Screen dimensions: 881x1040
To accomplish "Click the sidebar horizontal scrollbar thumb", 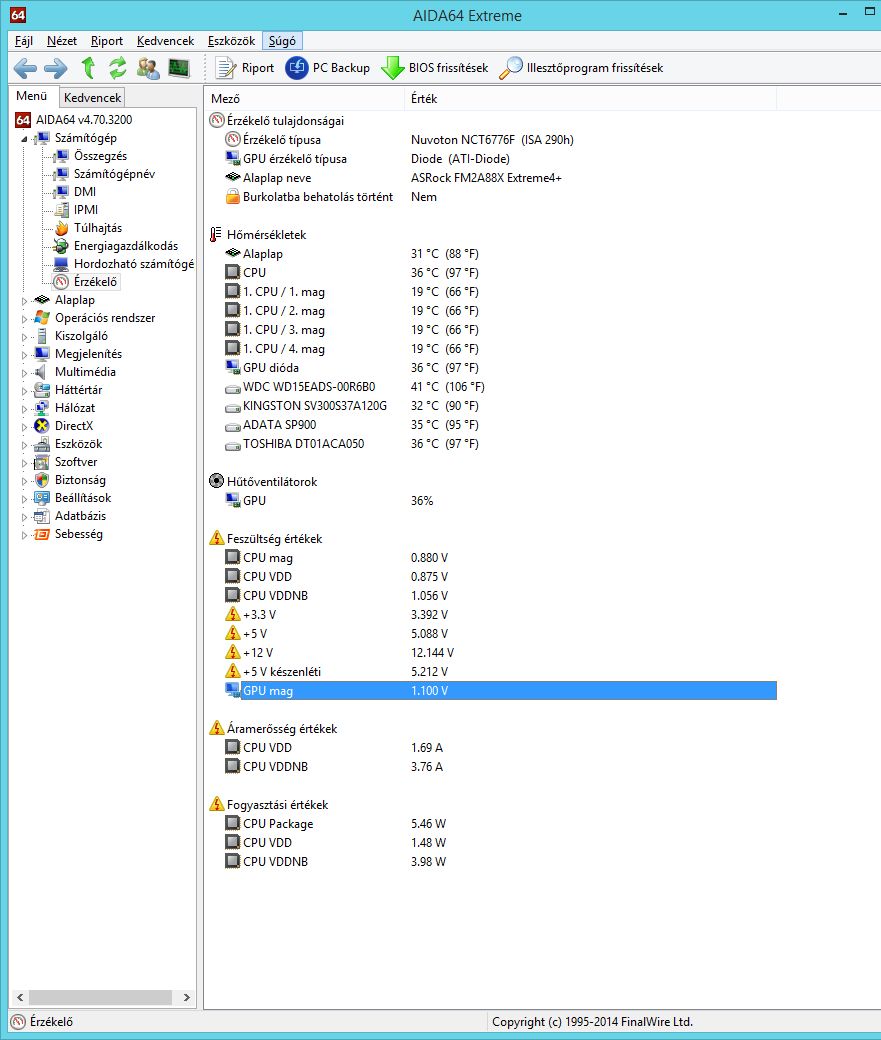I will [100, 997].
